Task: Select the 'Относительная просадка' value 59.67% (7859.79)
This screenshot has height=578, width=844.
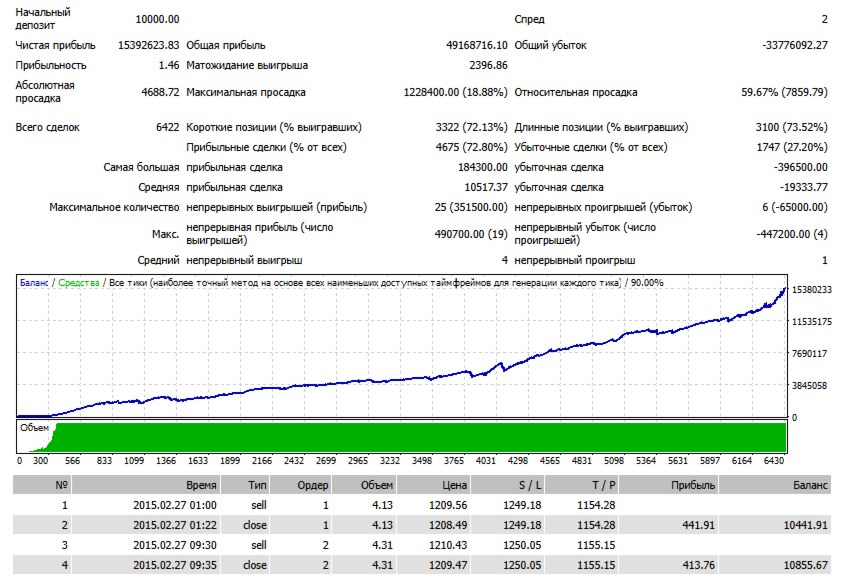Action: (784, 92)
